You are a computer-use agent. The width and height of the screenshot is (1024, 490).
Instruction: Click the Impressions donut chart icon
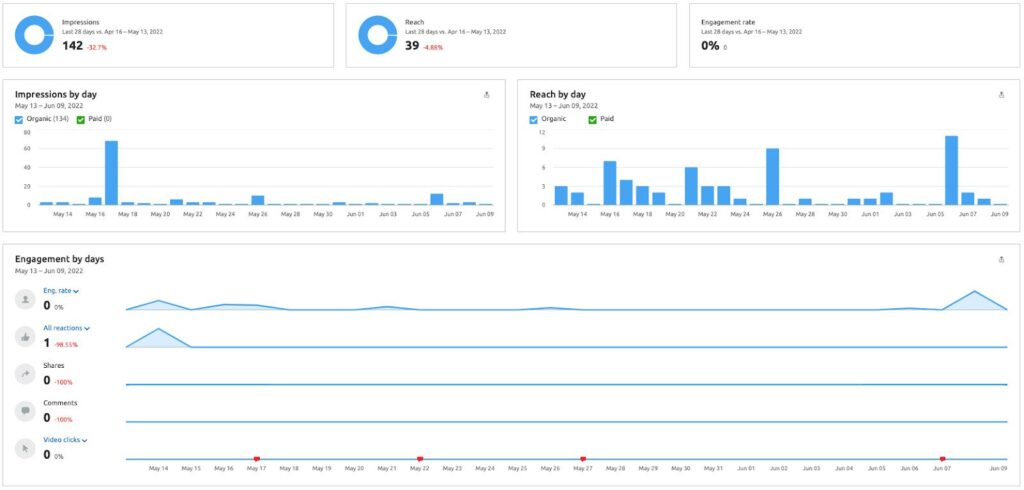[34, 35]
